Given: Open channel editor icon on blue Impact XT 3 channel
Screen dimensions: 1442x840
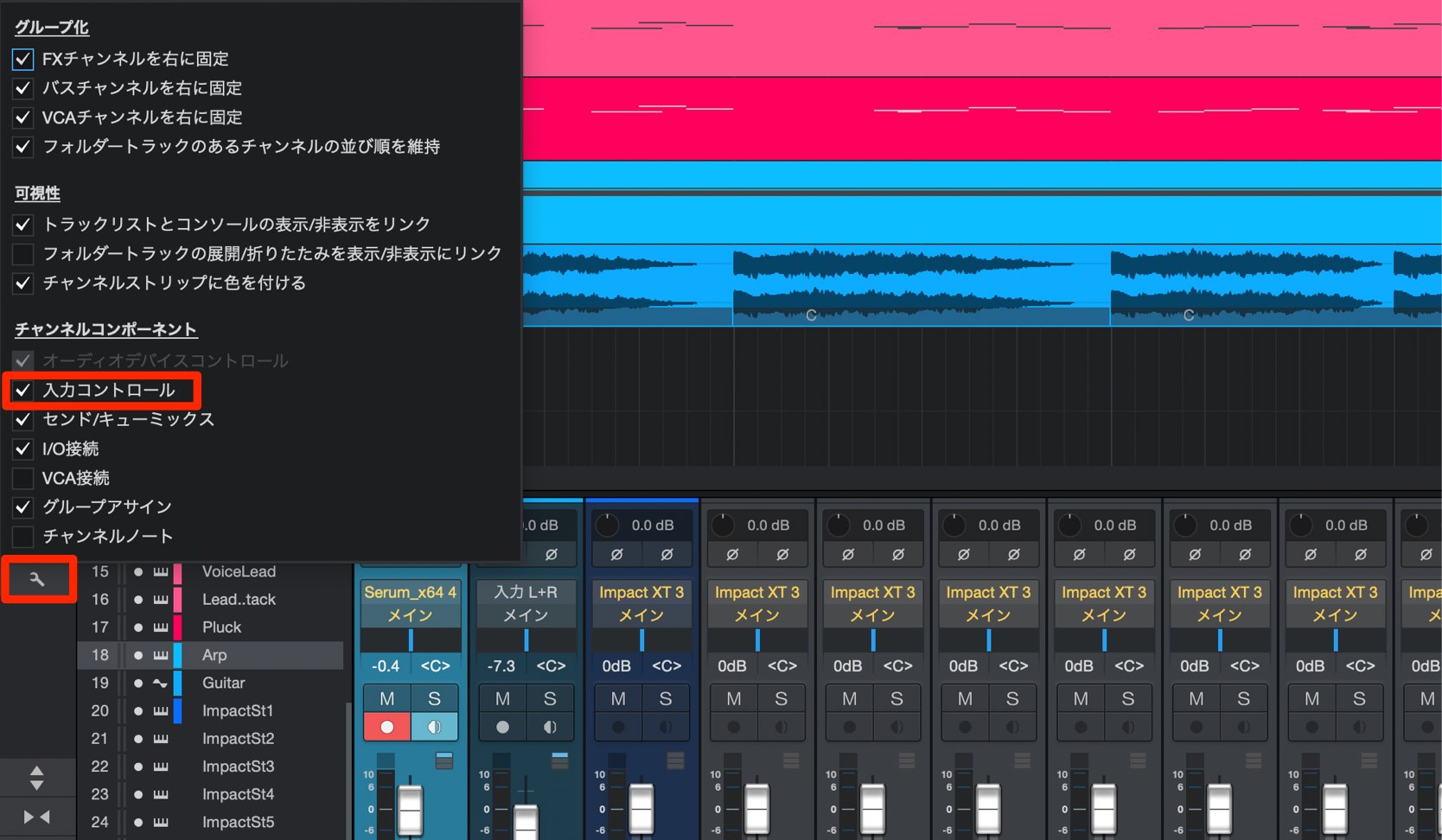Looking at the screenshot, I should coord(676,760).
